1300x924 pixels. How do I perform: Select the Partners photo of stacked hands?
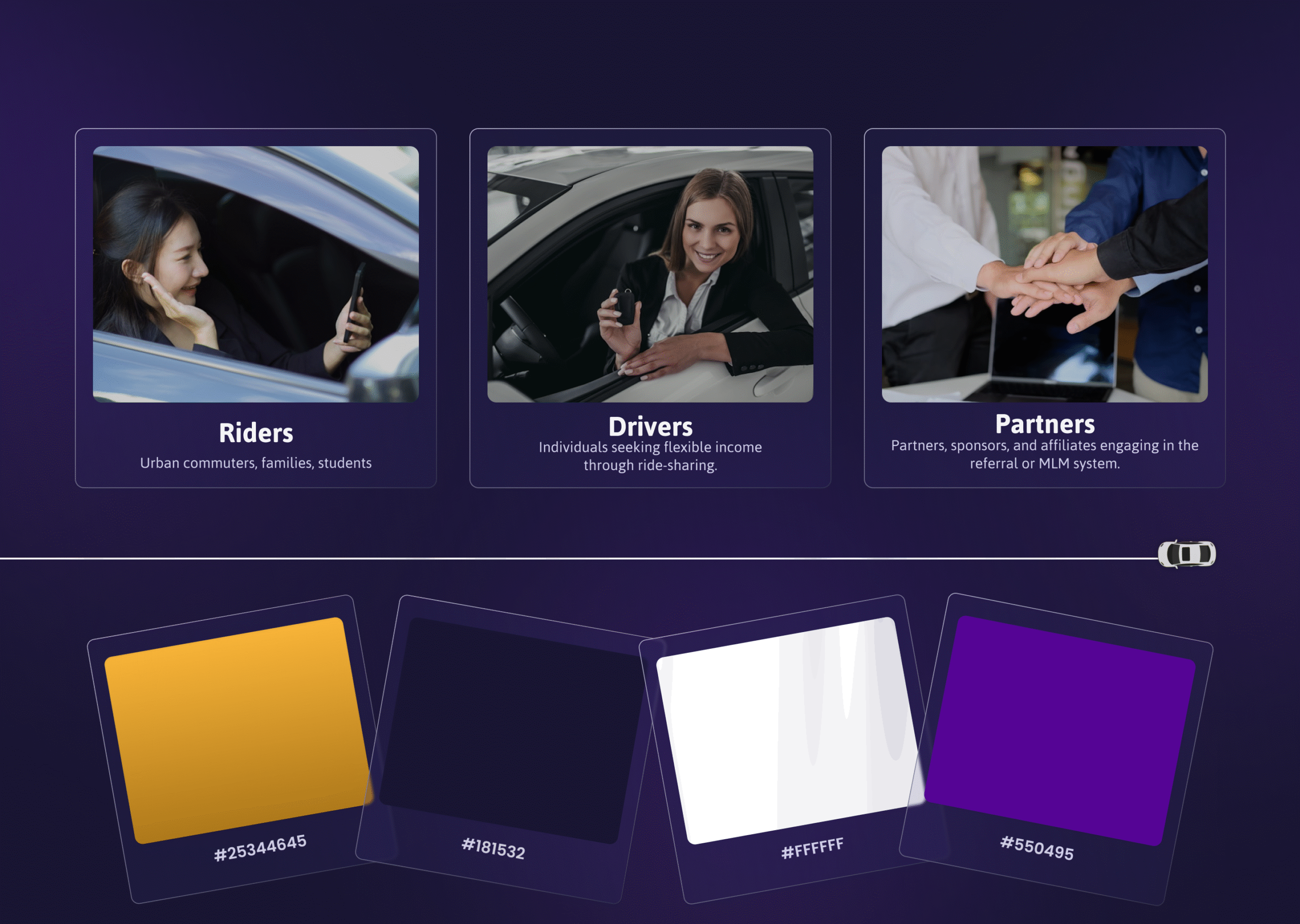pos(1044,274)
